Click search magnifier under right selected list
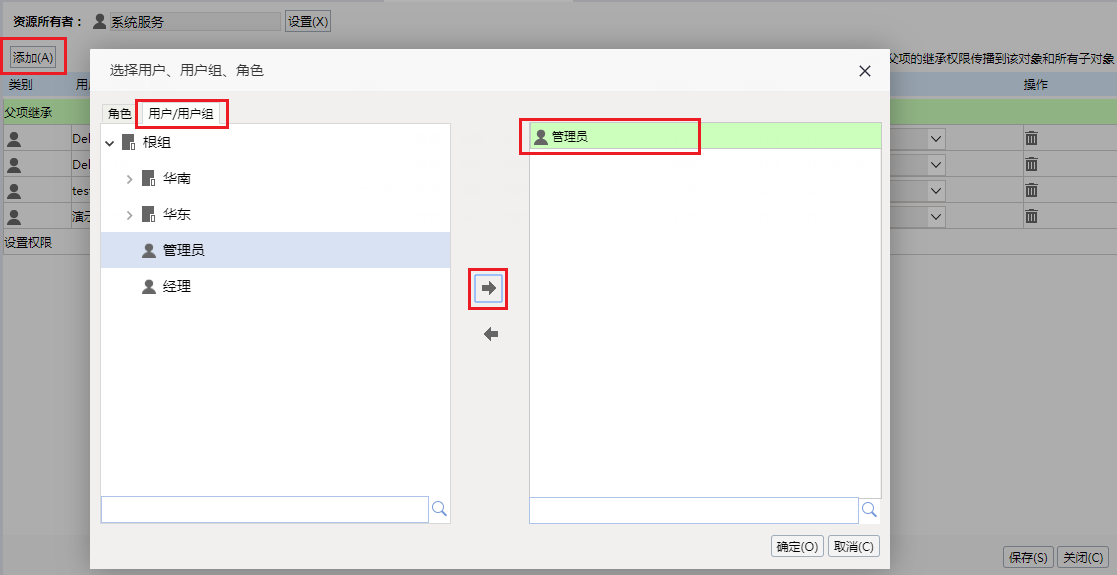 [869, 509]
